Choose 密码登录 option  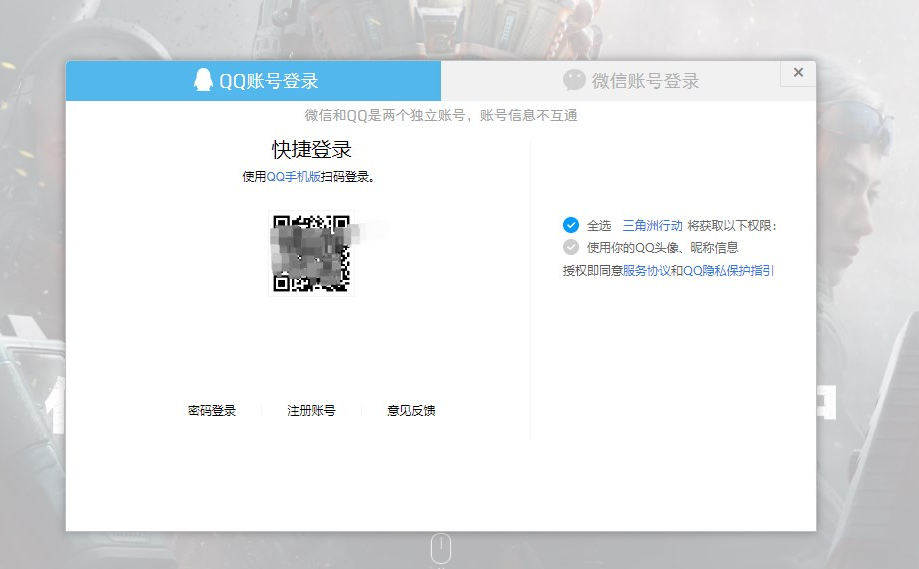click(x=212, y=411)
